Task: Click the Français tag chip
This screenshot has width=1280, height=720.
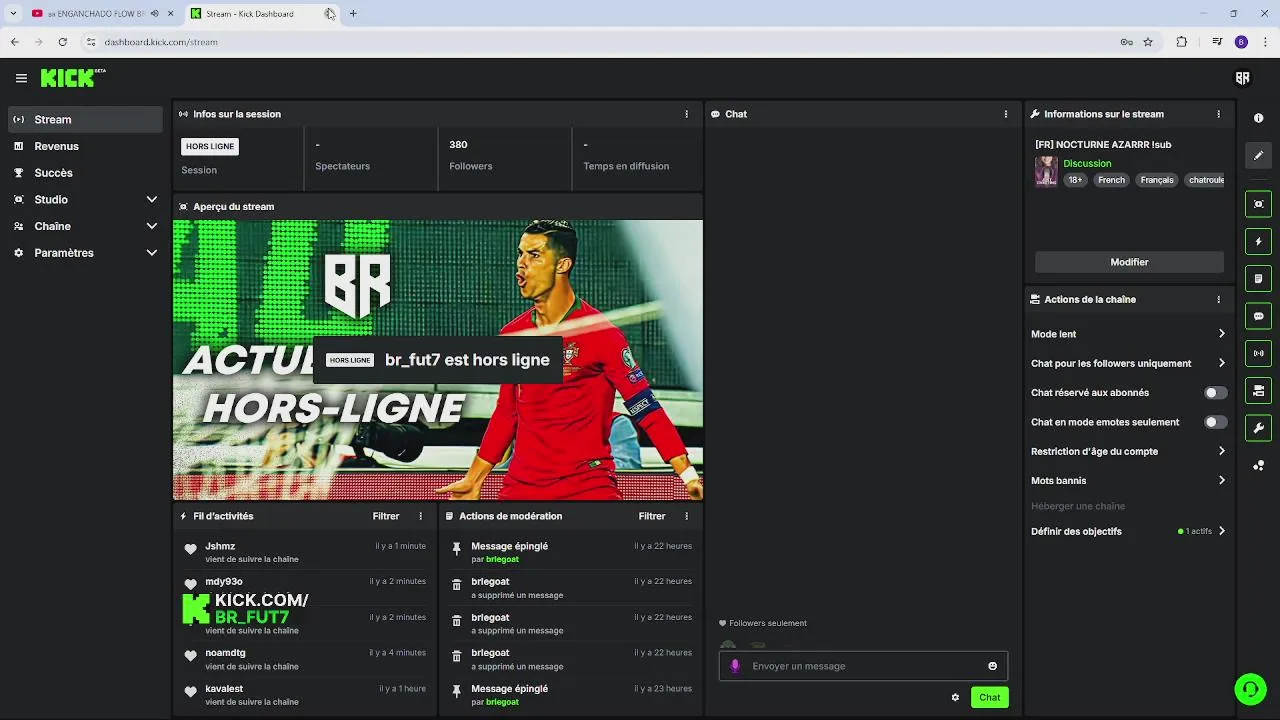Action: (x=1157, y=180)
